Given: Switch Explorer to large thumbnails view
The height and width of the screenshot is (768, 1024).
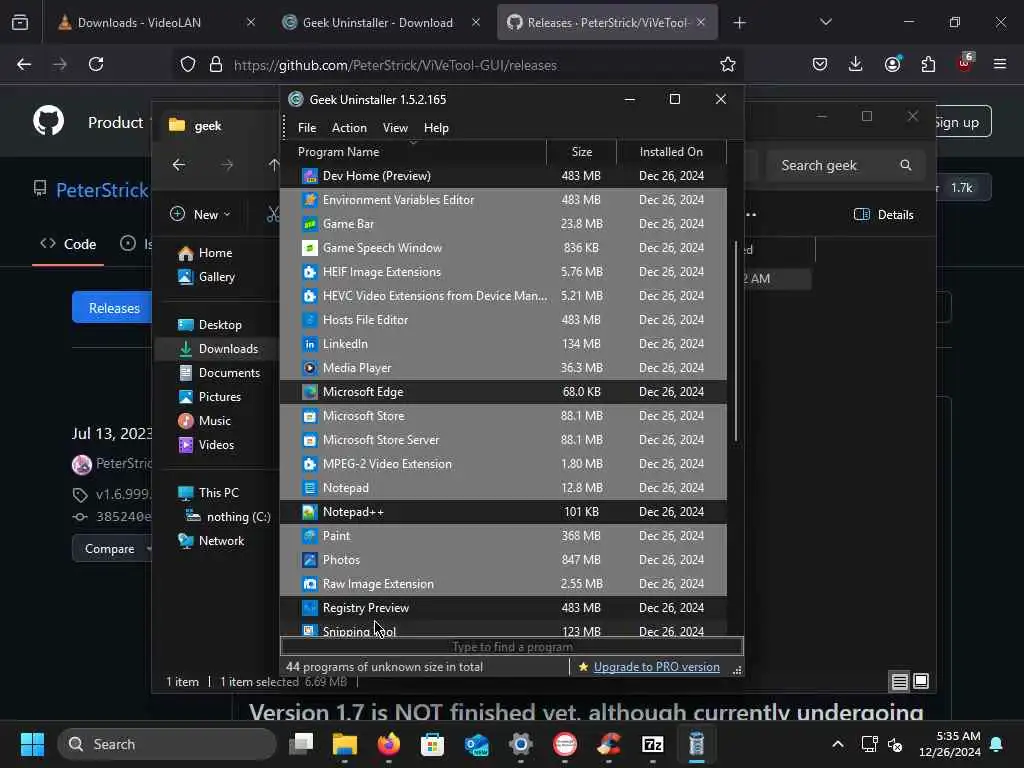Looking at the screenshot, I should 921,682.
